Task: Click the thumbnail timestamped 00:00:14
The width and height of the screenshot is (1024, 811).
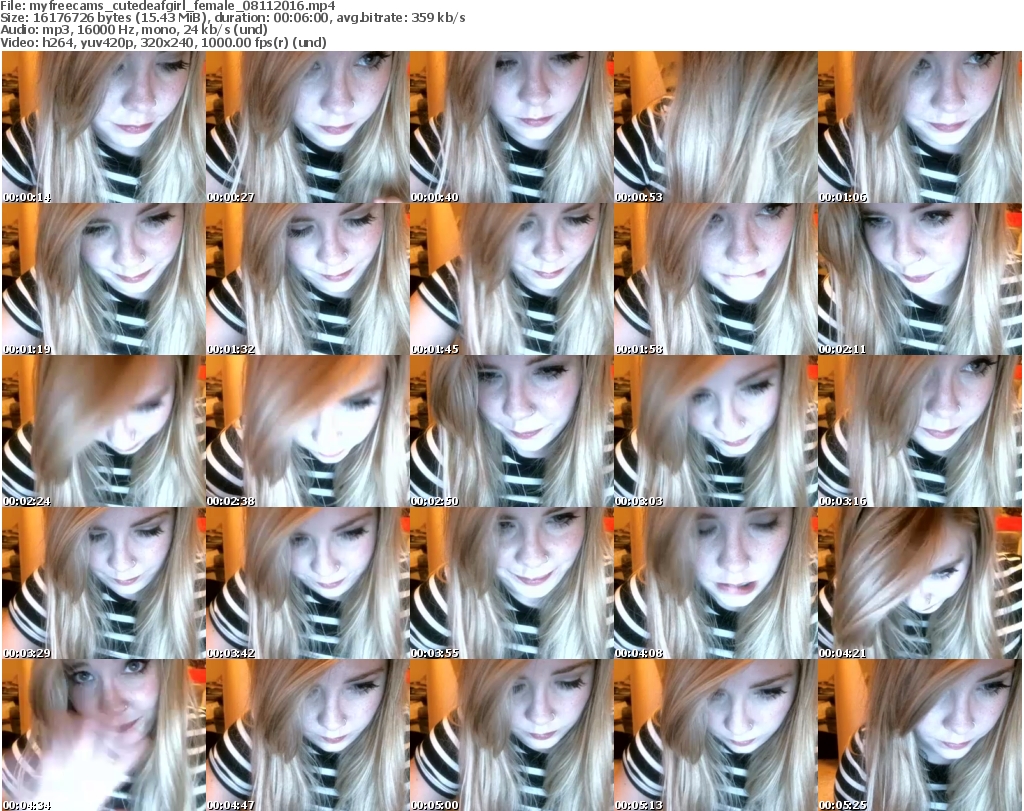Action: 102,127
